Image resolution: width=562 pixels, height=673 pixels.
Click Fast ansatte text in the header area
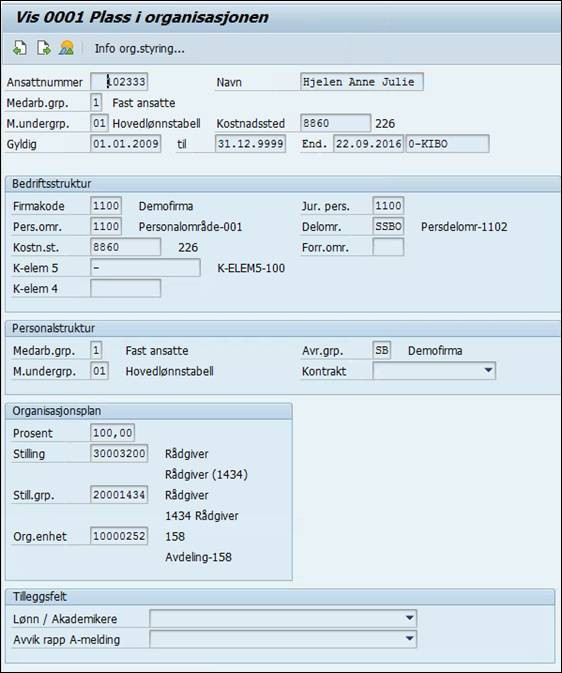pyautogui.click(x=144, y=103)
